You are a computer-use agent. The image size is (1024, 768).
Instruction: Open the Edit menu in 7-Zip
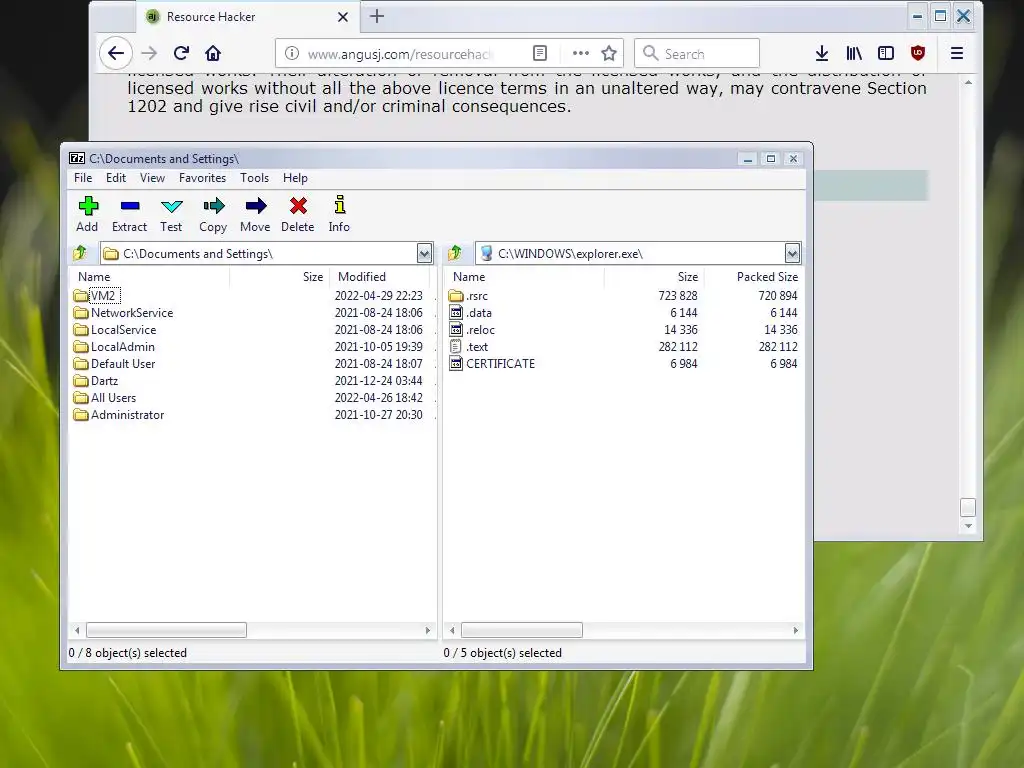pyautogui.click(x=116, y=178)
